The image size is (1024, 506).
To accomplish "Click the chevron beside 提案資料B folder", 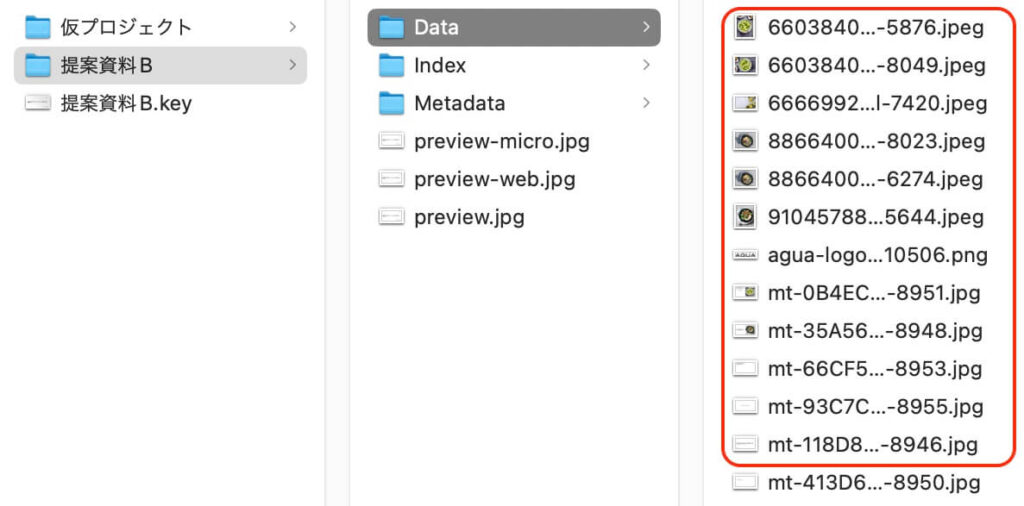I will (292, 65).
